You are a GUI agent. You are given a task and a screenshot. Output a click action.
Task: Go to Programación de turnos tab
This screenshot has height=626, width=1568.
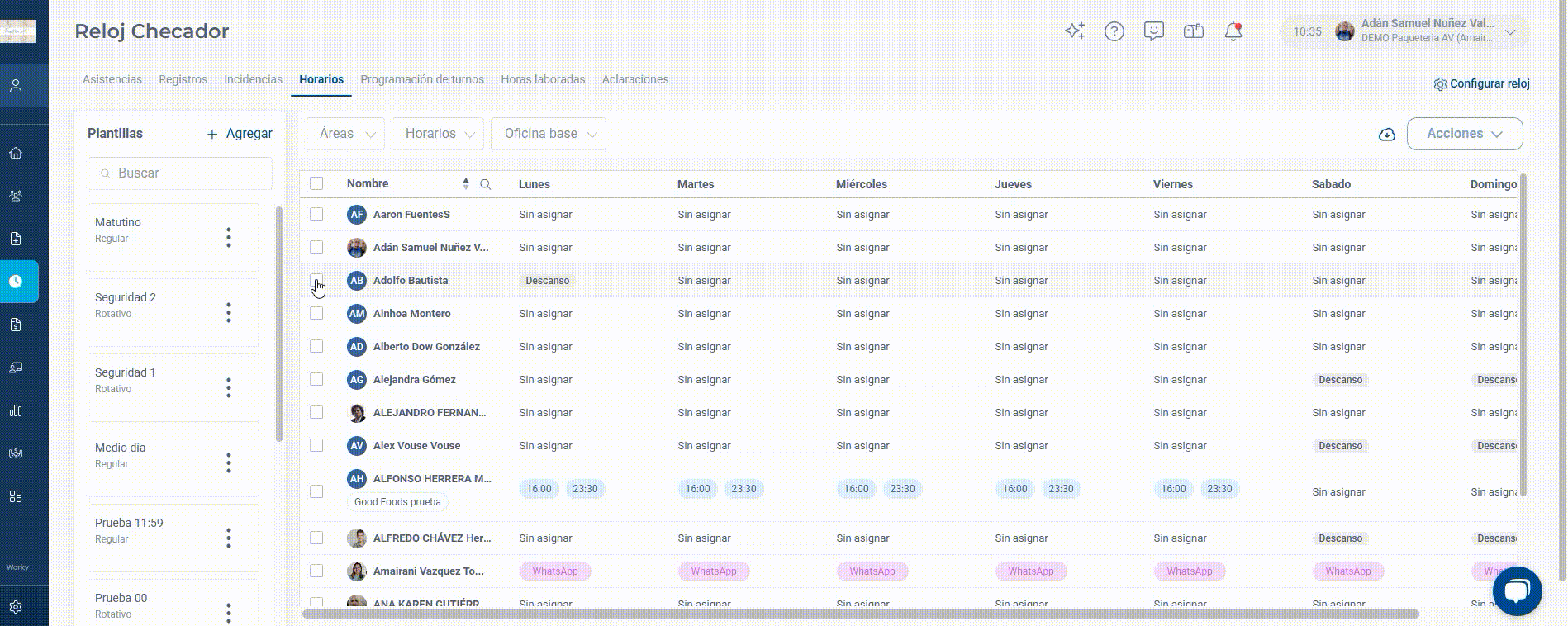click(422, 79)
